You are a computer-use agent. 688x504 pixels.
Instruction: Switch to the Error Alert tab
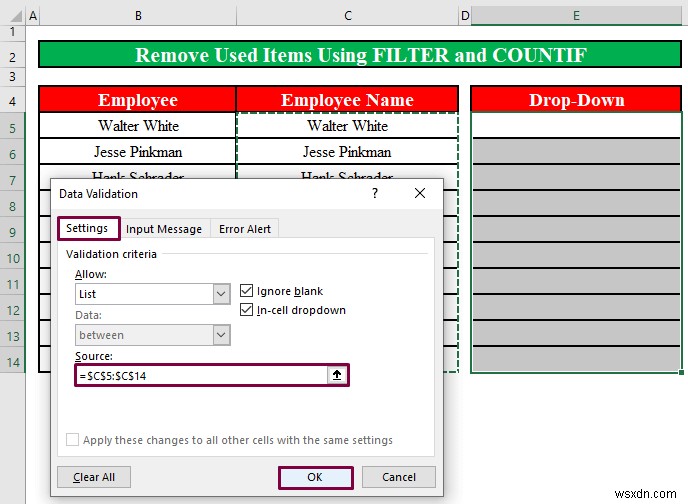tap(244, 229)
